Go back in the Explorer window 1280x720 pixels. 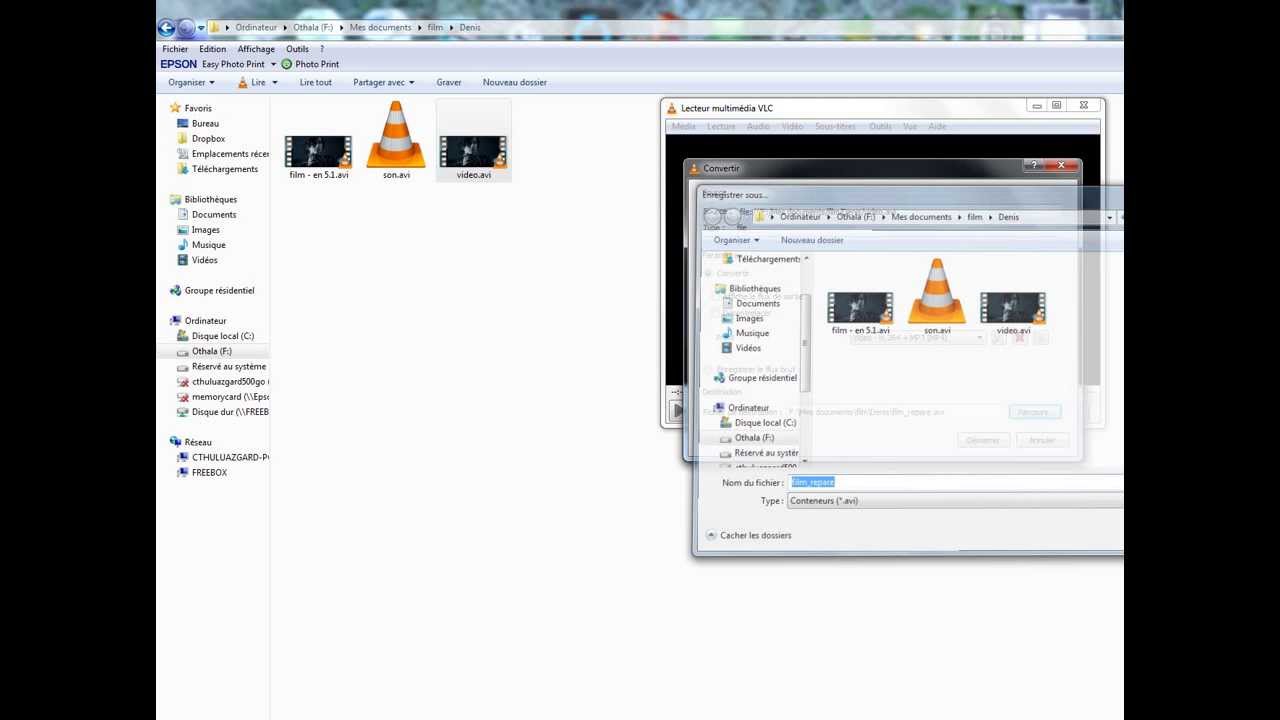point(166,28)
